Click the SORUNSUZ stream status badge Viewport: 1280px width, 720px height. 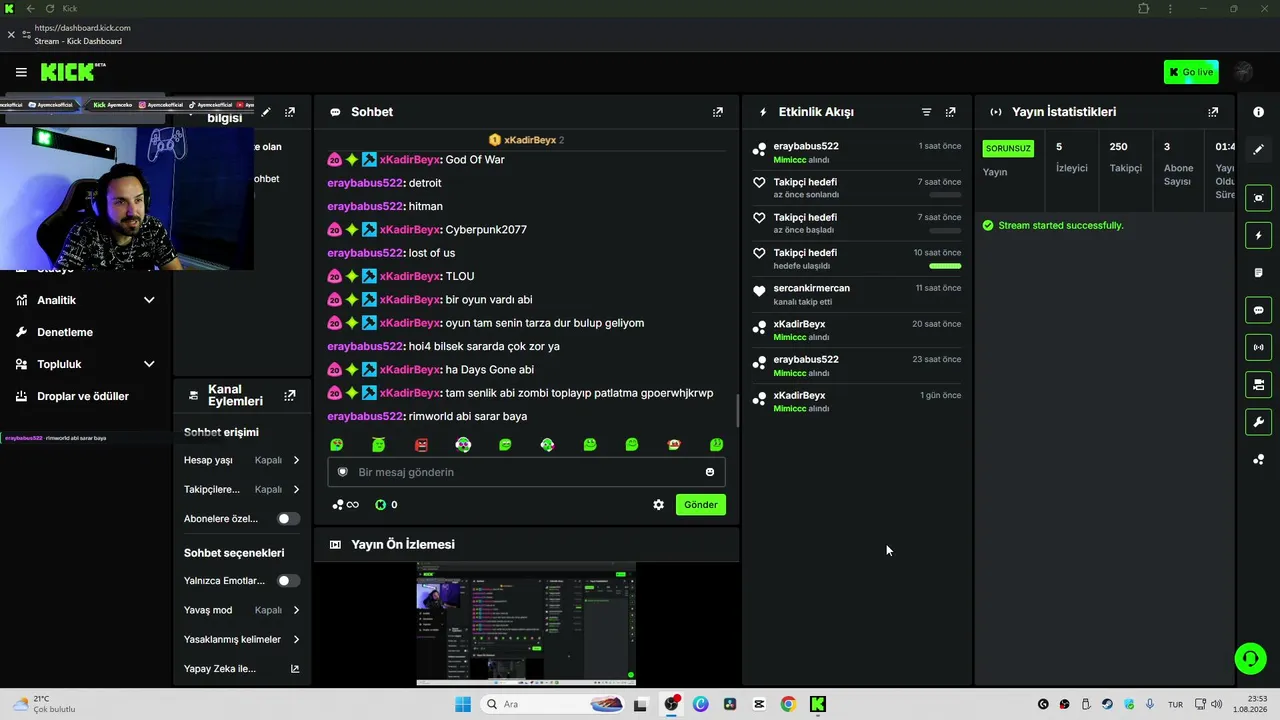click(x=1008, y=148)
